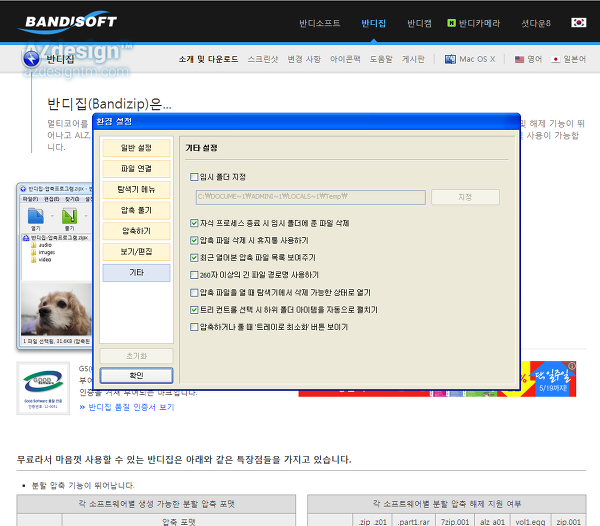
Task: Click table header 각 소프트웨어별 생성 가능한 분할 압축 포맷
Action: click(156, 504)
